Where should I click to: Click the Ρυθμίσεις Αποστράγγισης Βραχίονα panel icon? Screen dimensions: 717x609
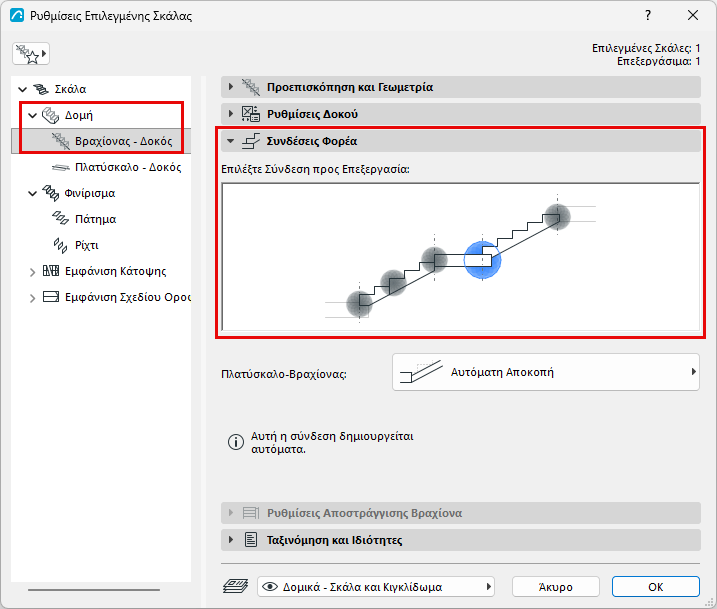pos(251,513)
